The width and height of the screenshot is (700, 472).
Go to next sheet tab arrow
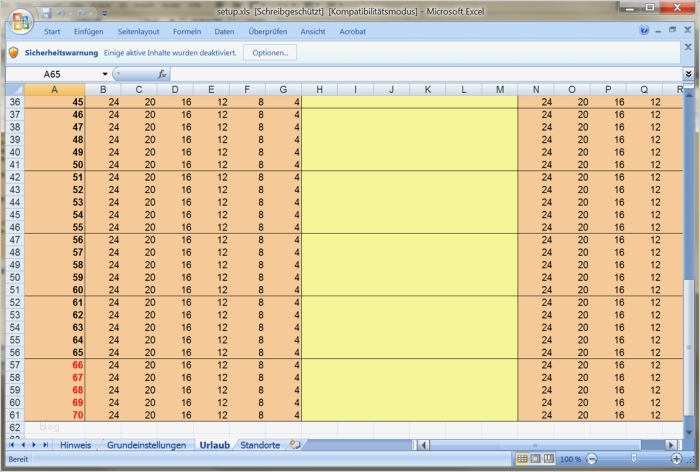(x=34, y=445)
